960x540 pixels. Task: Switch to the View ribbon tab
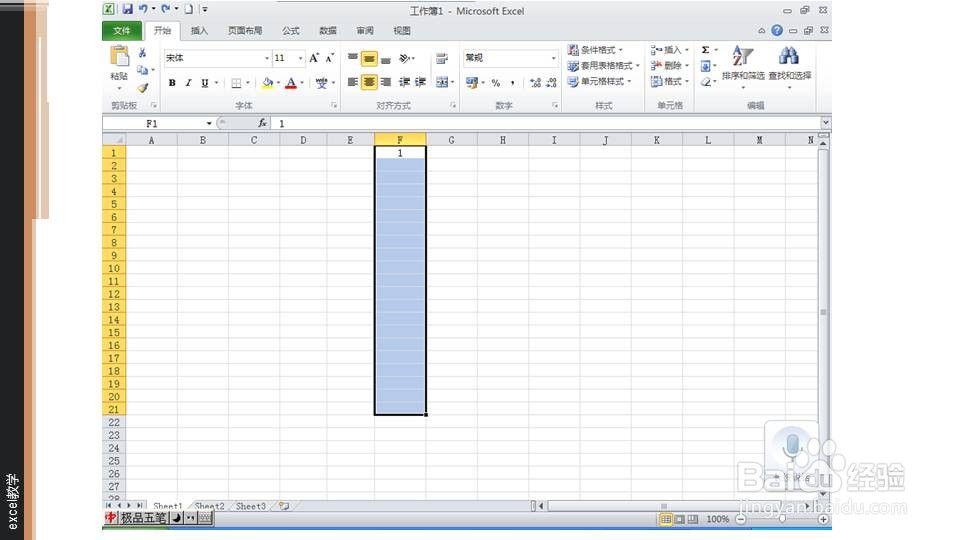point(402,31)
